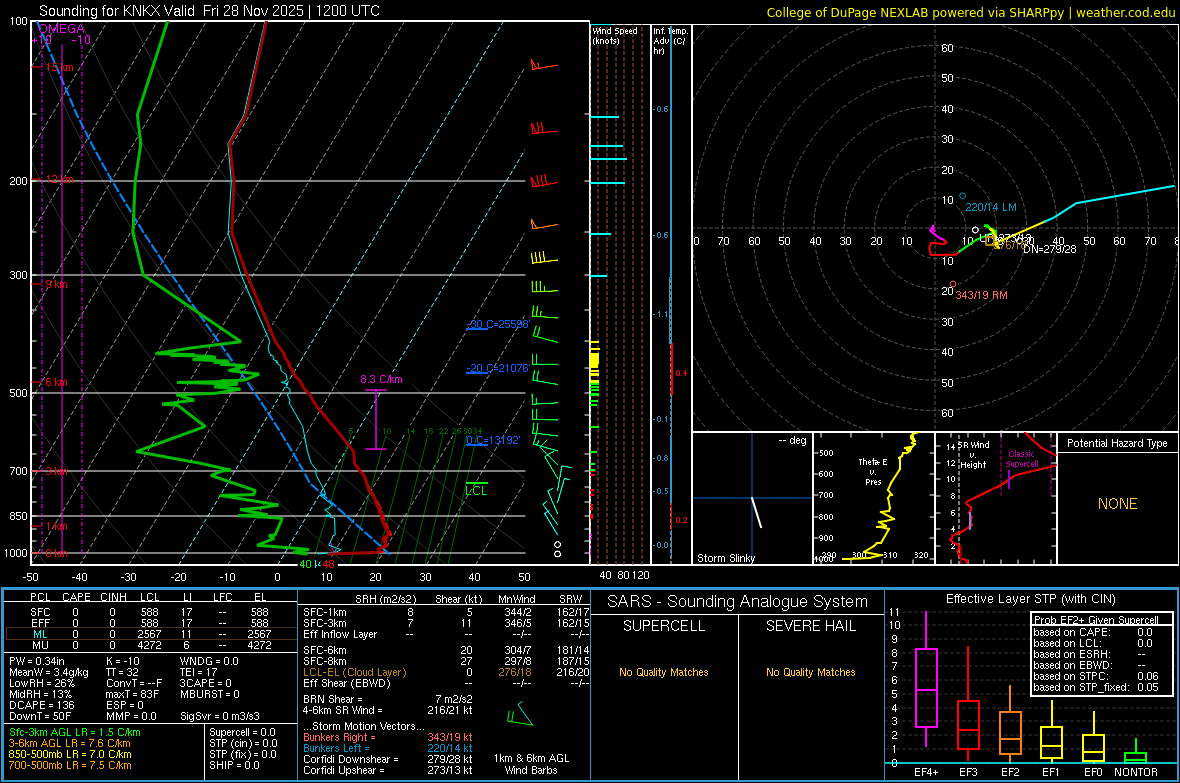Select 3-6km AGL LR = 7.6 C/km
Viewport: 1180px width, 783px height.
coord(70,743)
